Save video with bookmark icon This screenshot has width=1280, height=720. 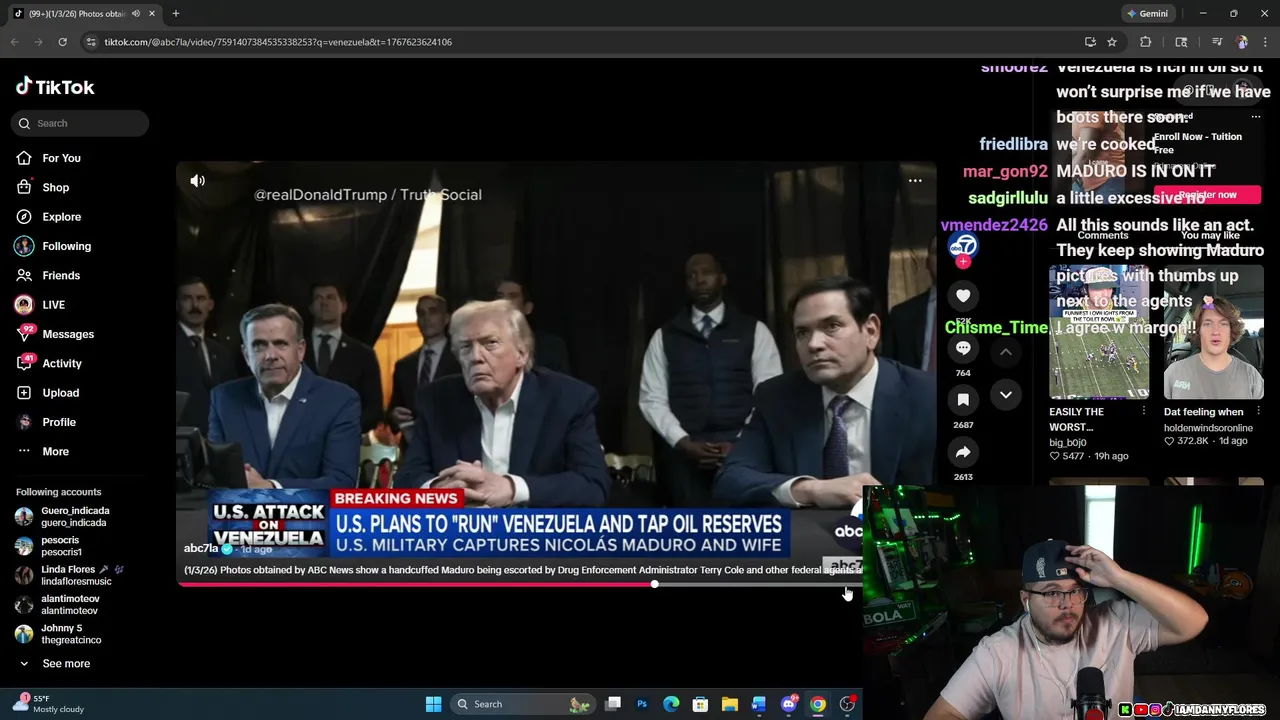963,400
